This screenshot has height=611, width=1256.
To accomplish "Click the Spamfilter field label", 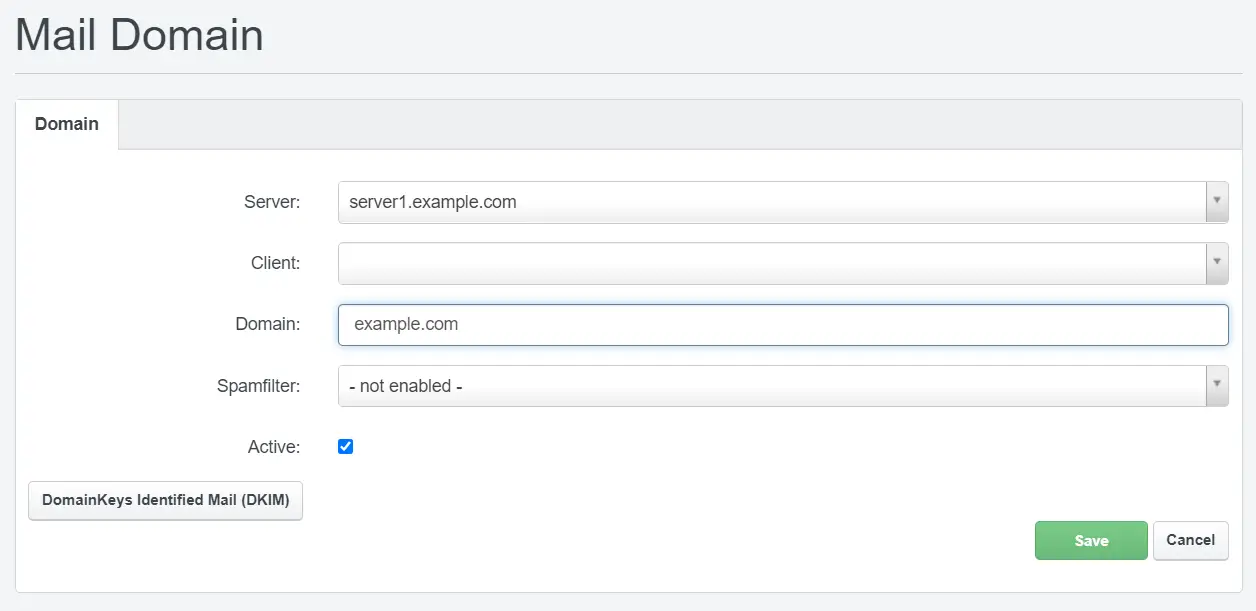I will point(258,386).
